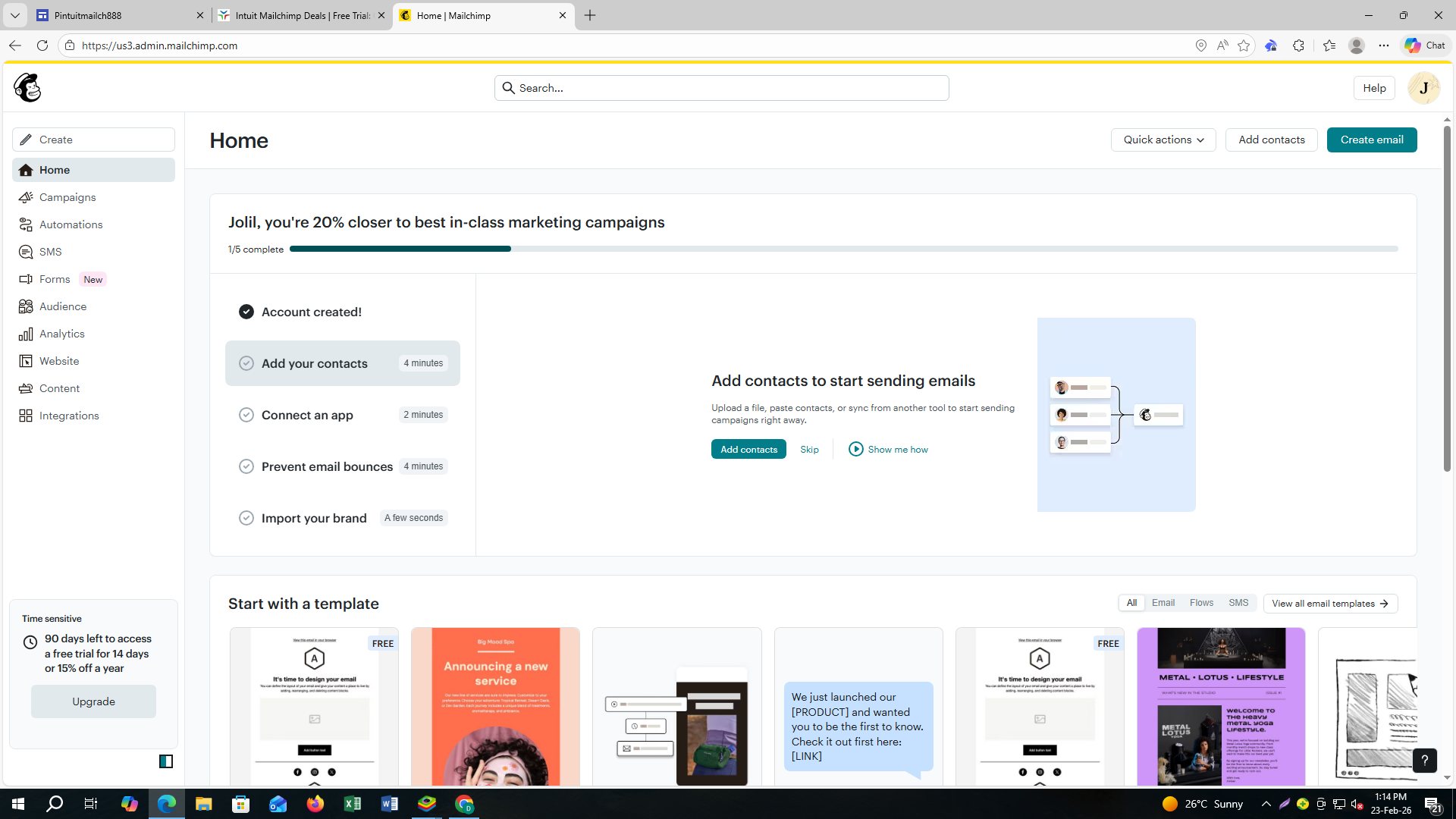Image resolution: width=1456 pixels, height=819 pixels.
Task: Go to Home in the sidebar
Action: 93,170
